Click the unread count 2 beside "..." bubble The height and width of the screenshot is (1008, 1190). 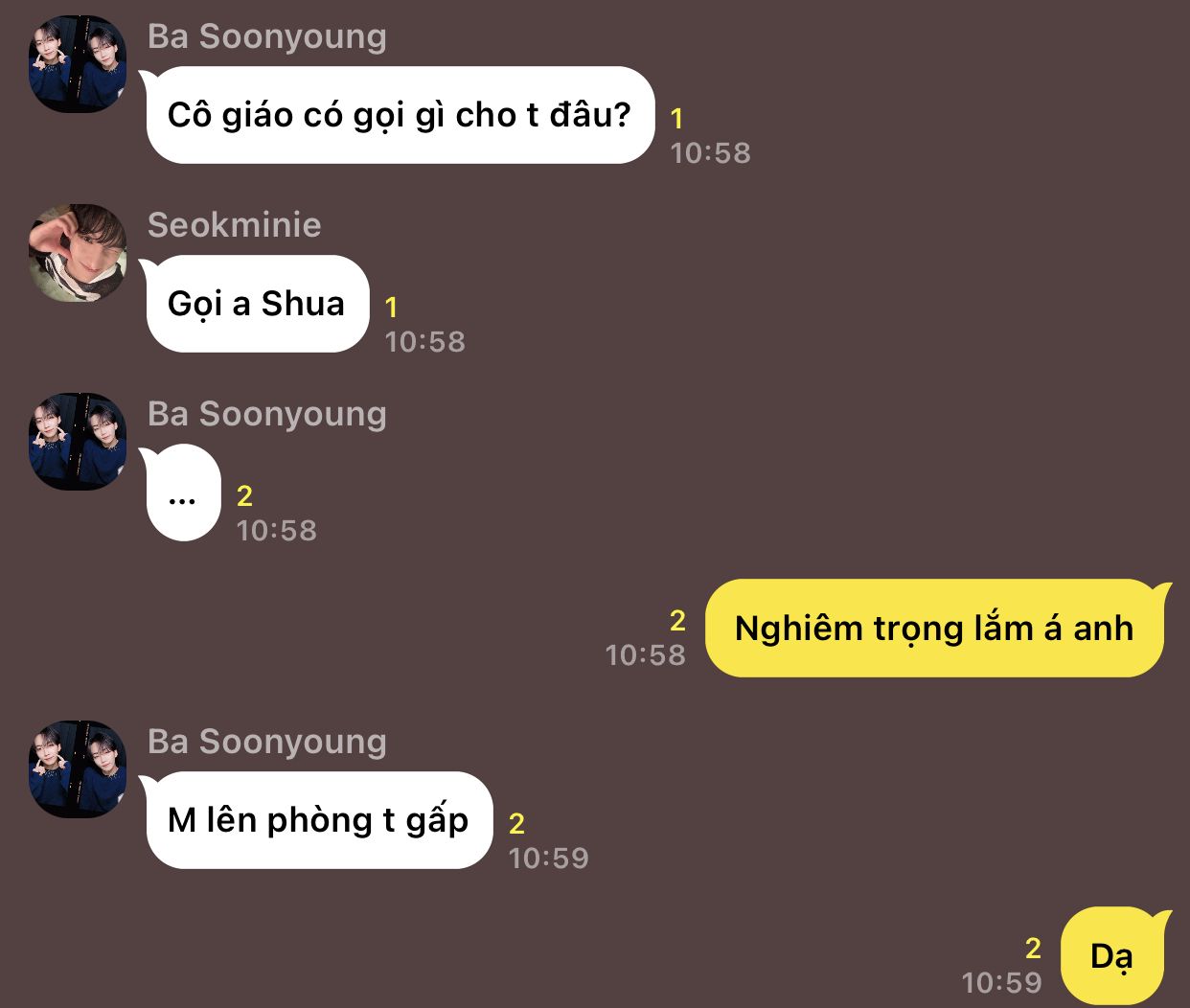point(245,496)
